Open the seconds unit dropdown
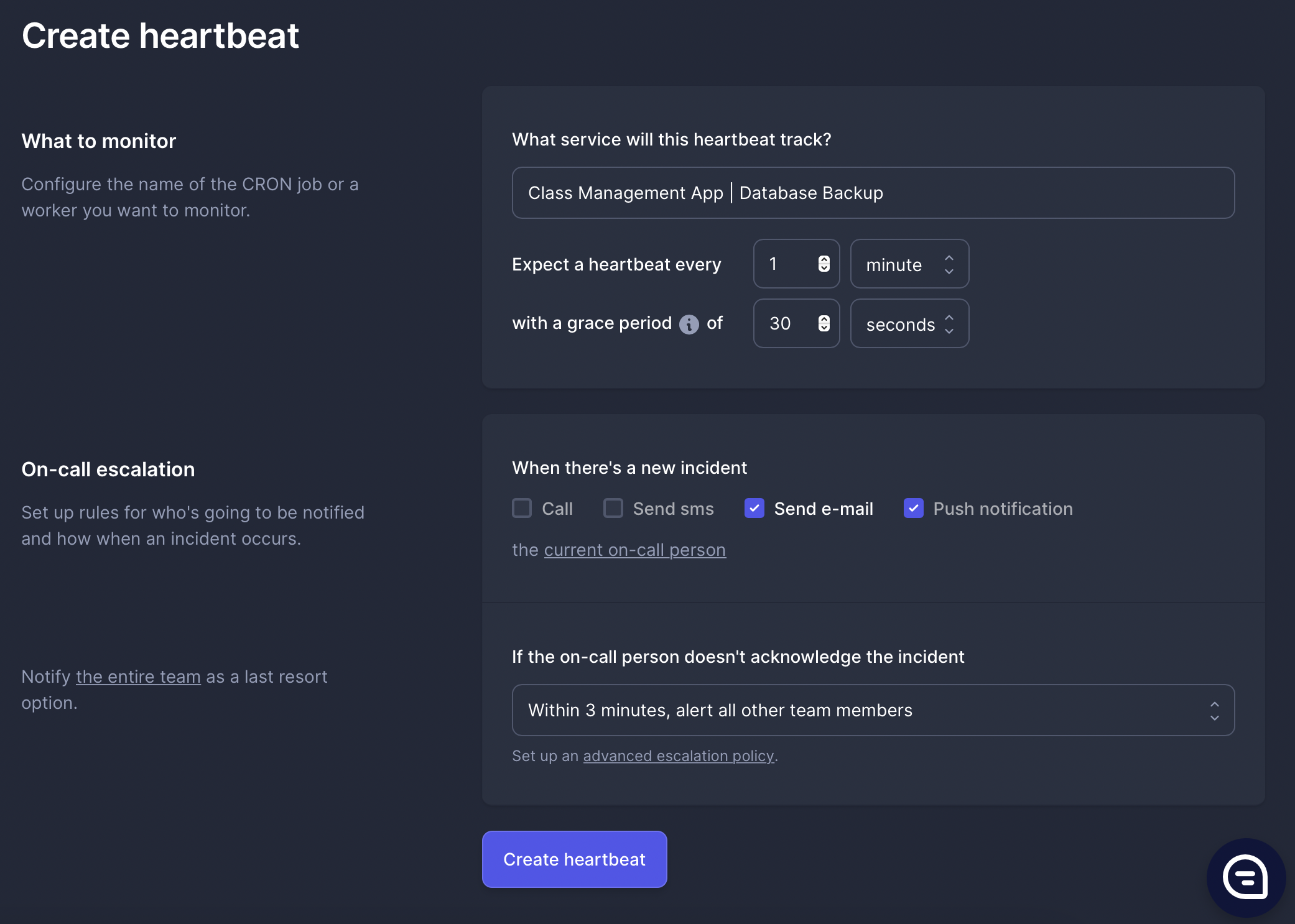Image resolution: width=1295 pixels, height=924 pixels. pyautogui.click(x=909, y=323)
